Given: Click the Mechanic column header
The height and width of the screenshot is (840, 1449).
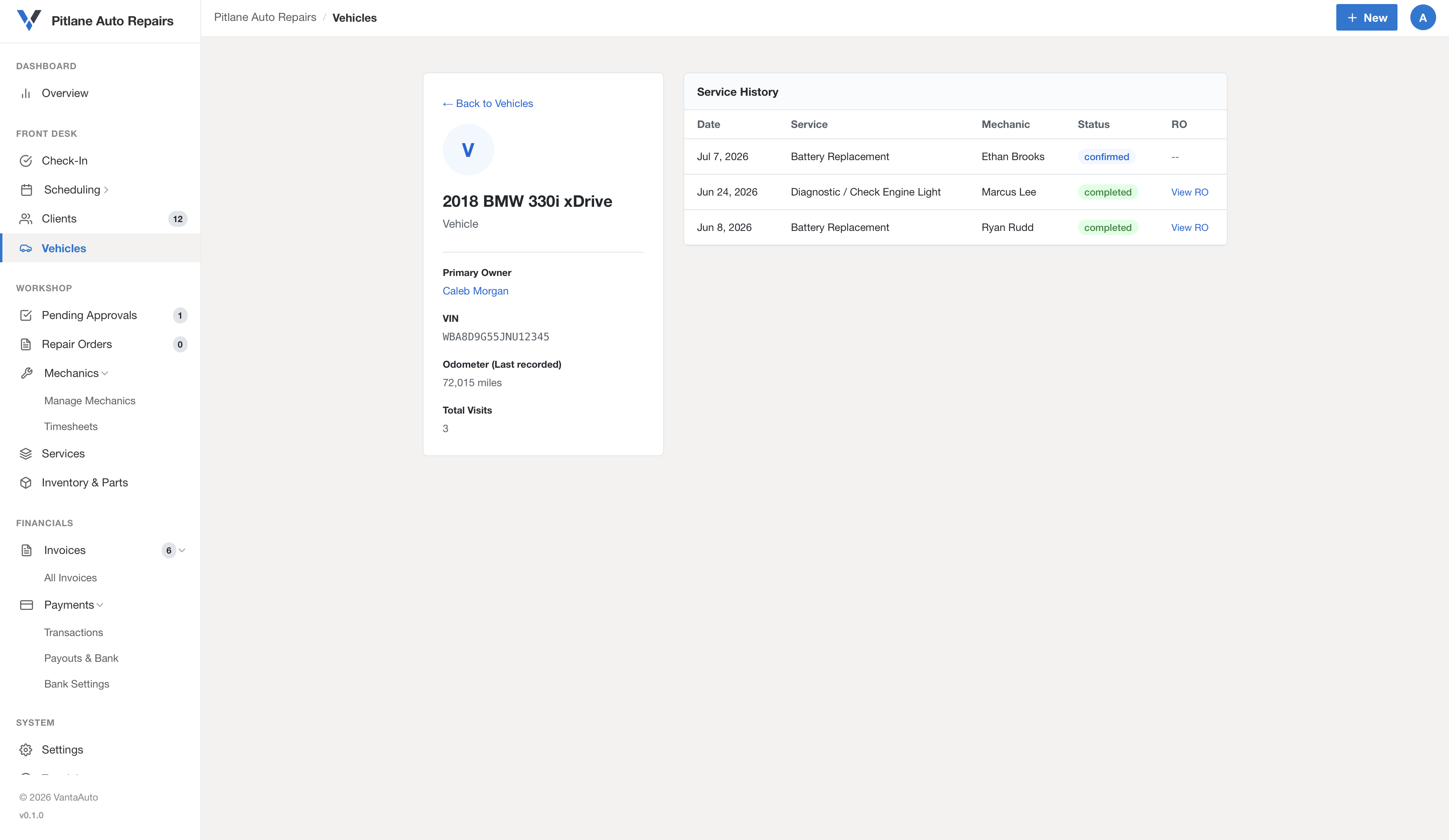Looking at the screenshot, I should (1005, 125).
